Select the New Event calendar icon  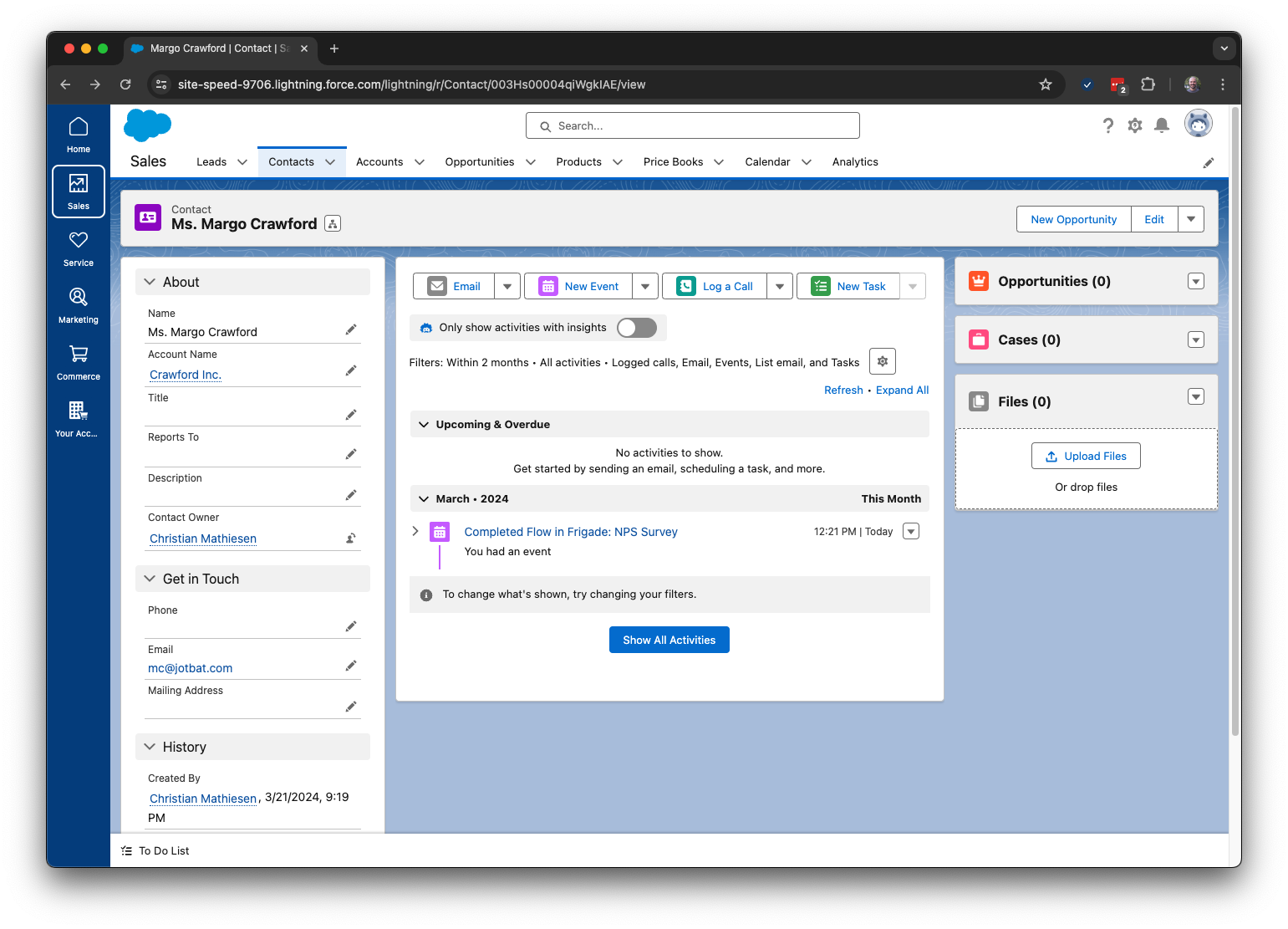pos(547,285)
